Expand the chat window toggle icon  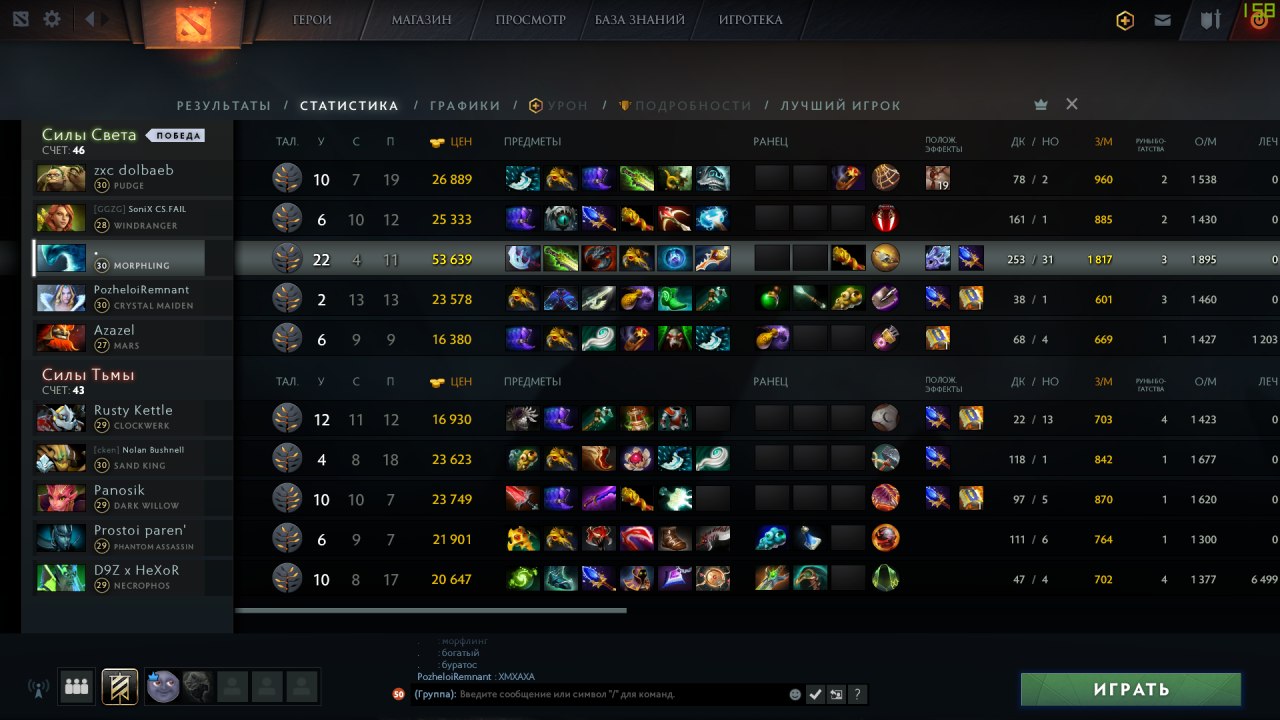click(x=836, y=694)
